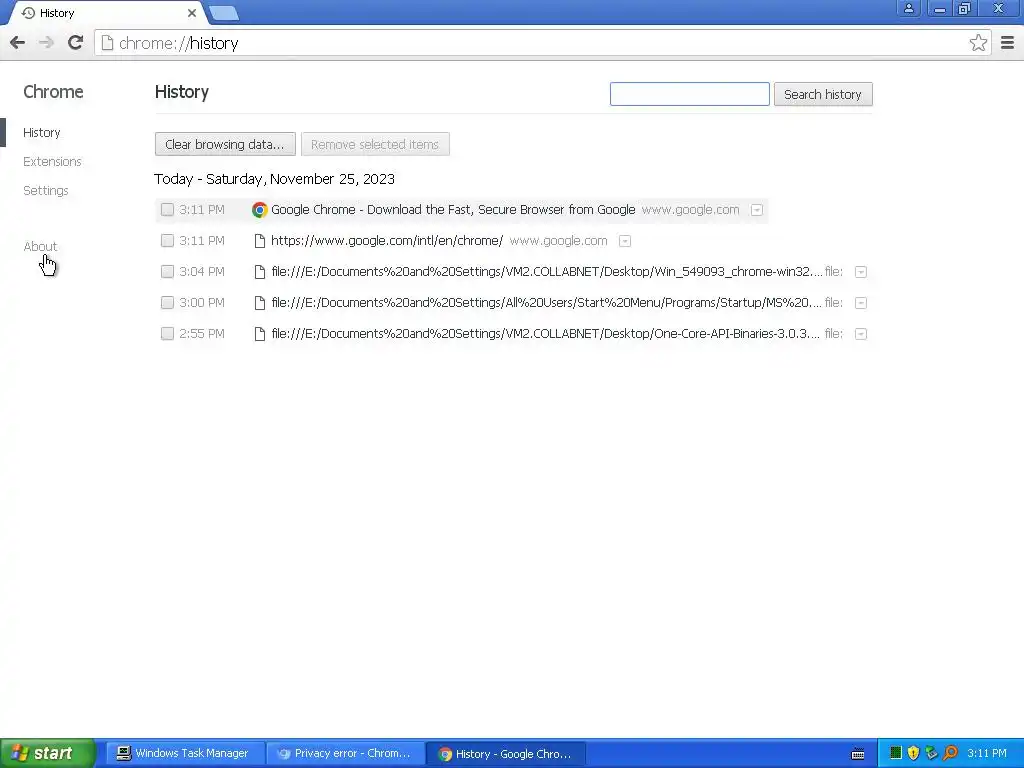Expand dropdown for Google Chrome download entry
1024x768 pixels.
click(757, 210)
